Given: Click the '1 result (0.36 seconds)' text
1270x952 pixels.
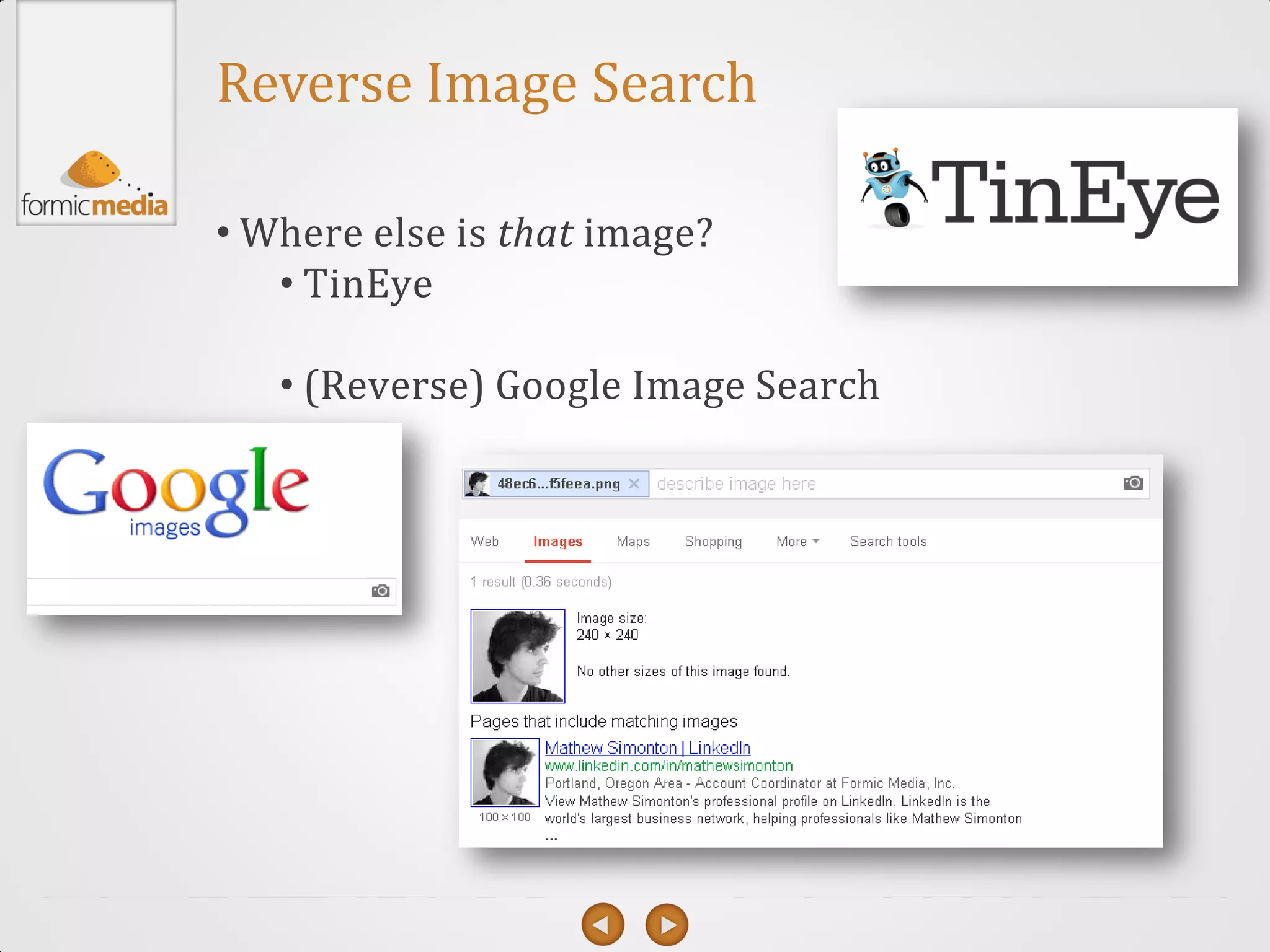Looking at the screenshot, I should (x=541, y=582).
